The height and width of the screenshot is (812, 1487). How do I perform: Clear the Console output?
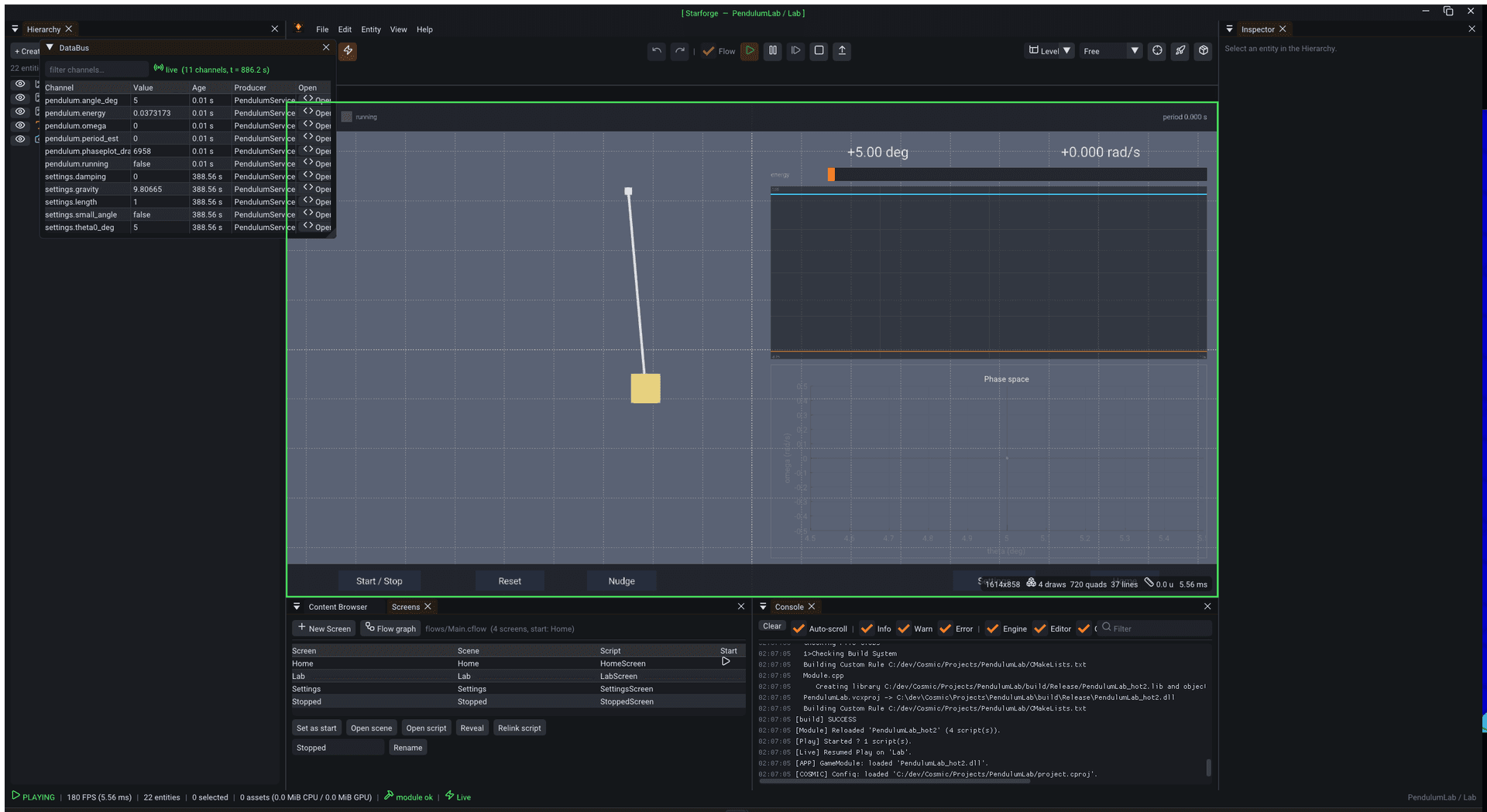(772, 626)
